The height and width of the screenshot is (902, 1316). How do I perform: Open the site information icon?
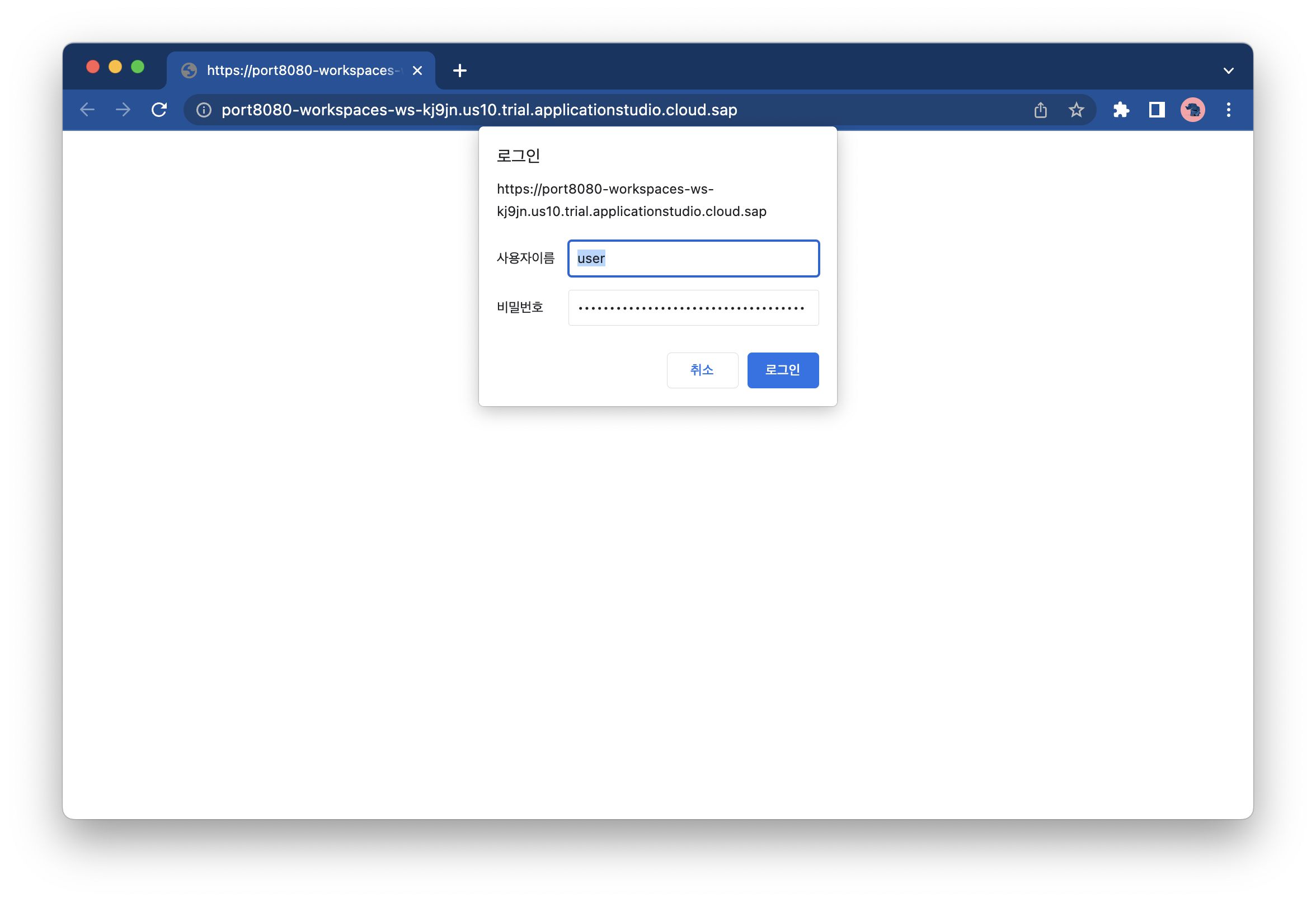(x=204, y=110)
